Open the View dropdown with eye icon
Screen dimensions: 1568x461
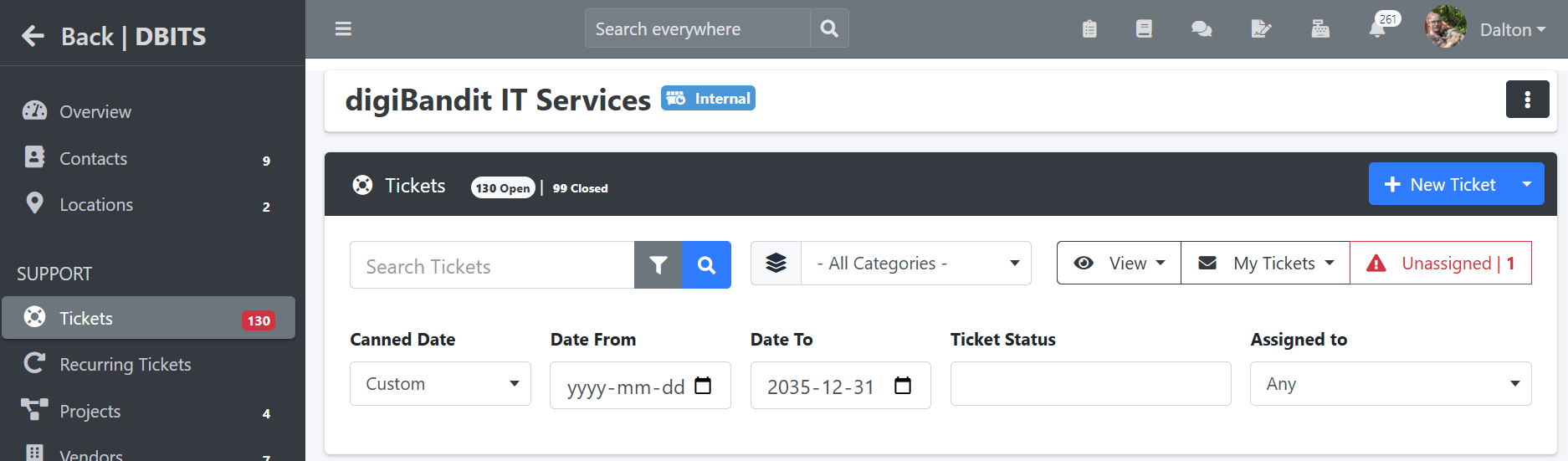click(x=1119, y=264)
